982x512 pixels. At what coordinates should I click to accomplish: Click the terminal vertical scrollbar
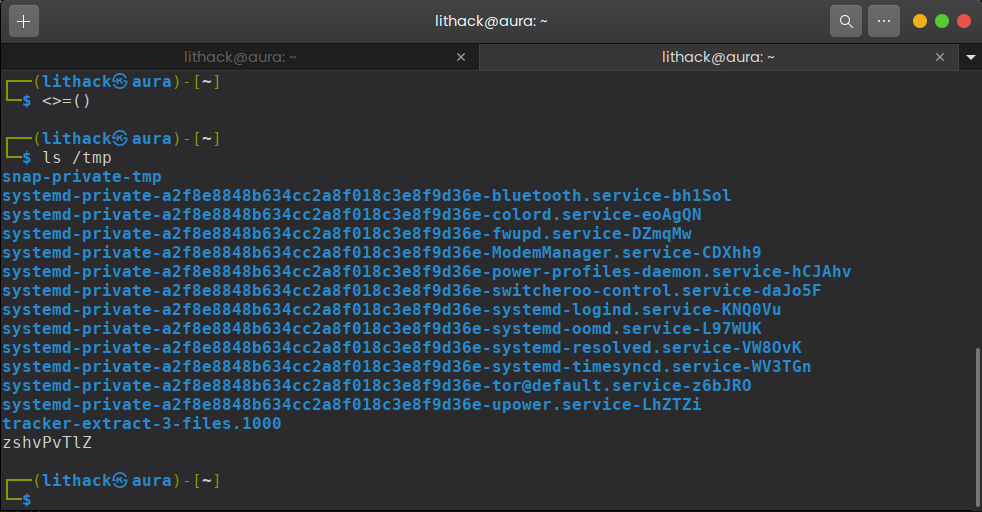pos(978,428)
